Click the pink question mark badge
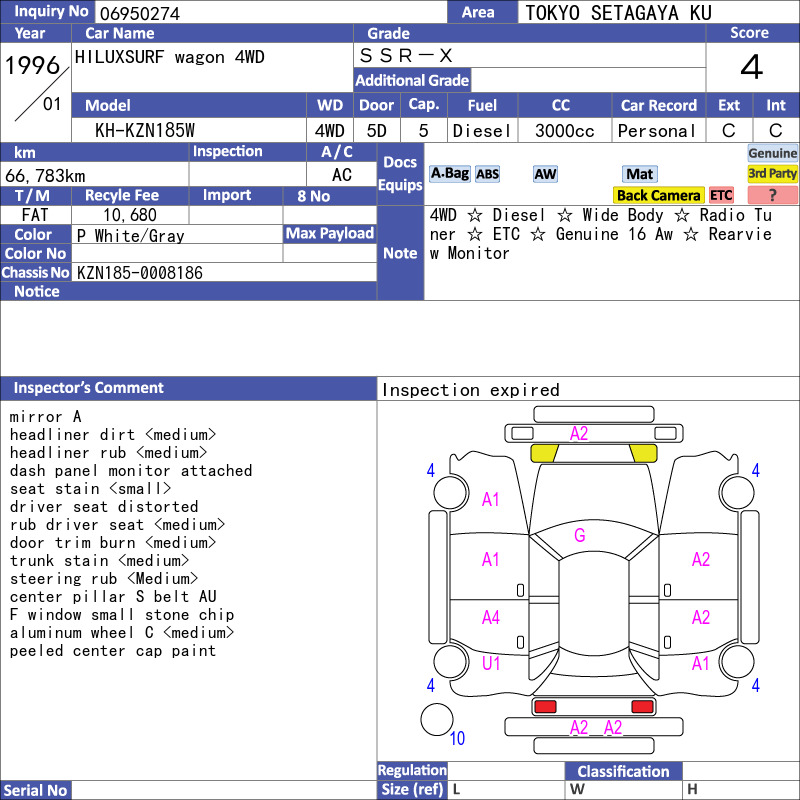800x800 pixels. click(772, 195)
